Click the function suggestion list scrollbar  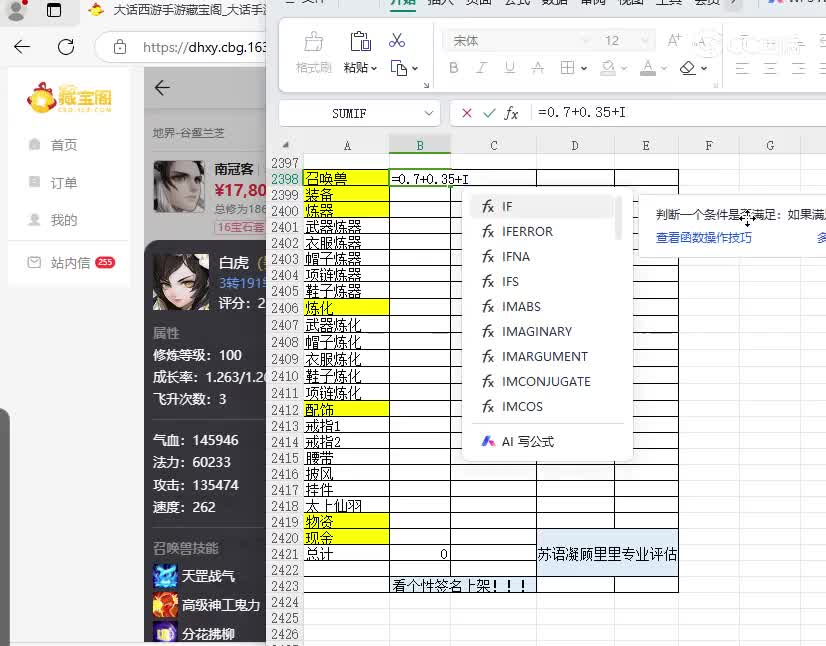618,218
